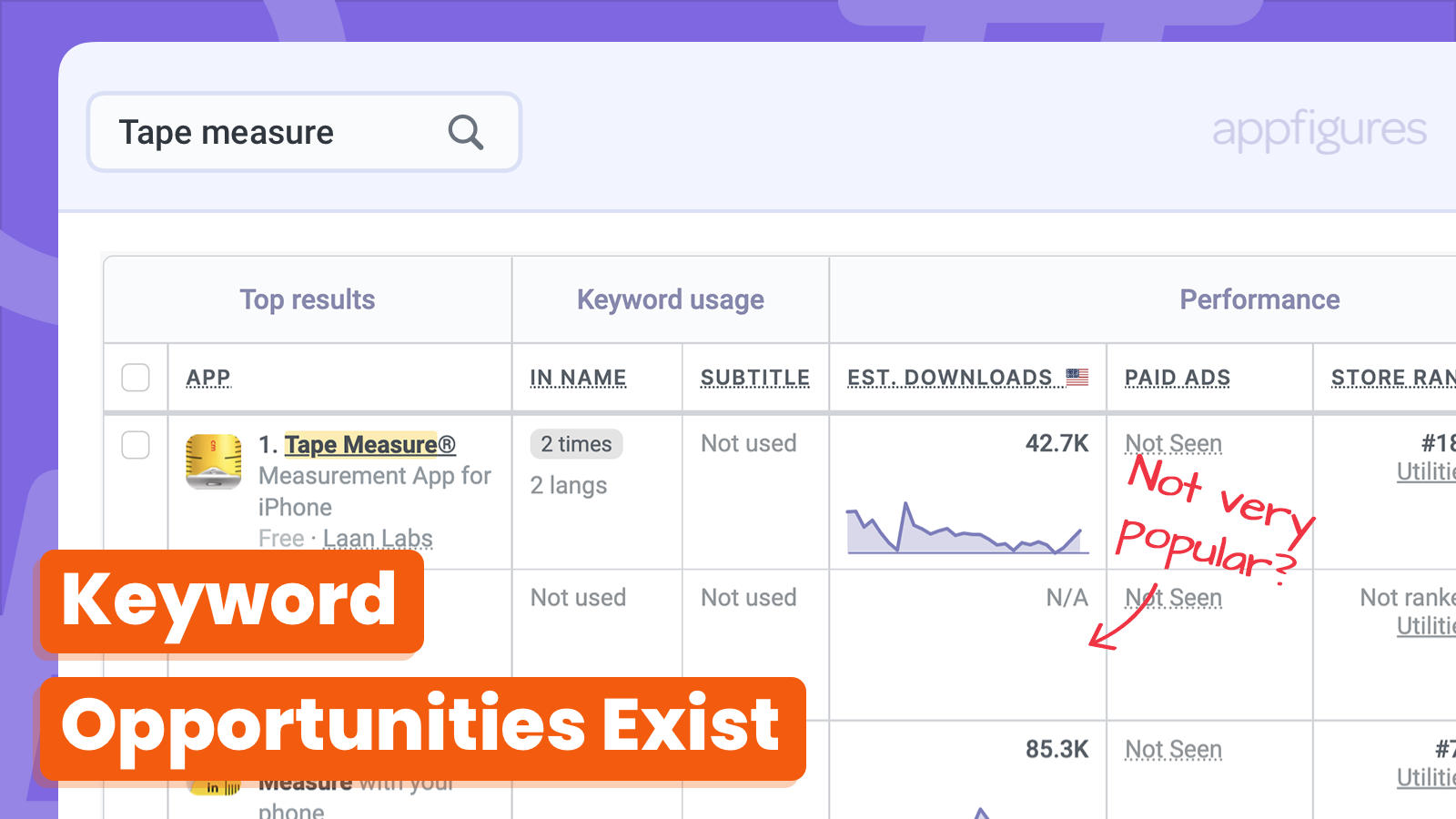Screen dimensions: 1456x819
Task: Click Measurement App for iPhone description
Action: tap(374, 491)
